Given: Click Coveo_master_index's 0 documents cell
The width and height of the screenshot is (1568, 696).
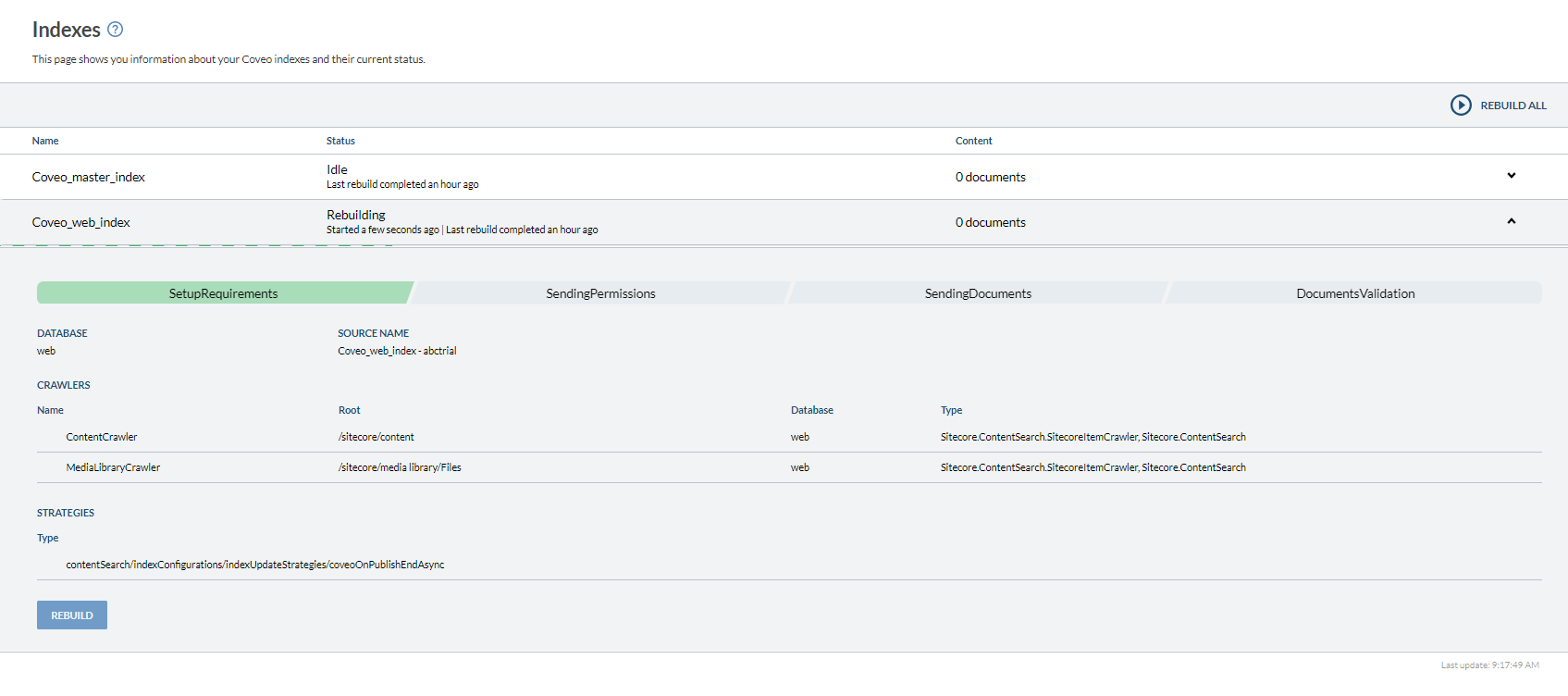Looking at the screenshot, I should click(x=991, y=177).
